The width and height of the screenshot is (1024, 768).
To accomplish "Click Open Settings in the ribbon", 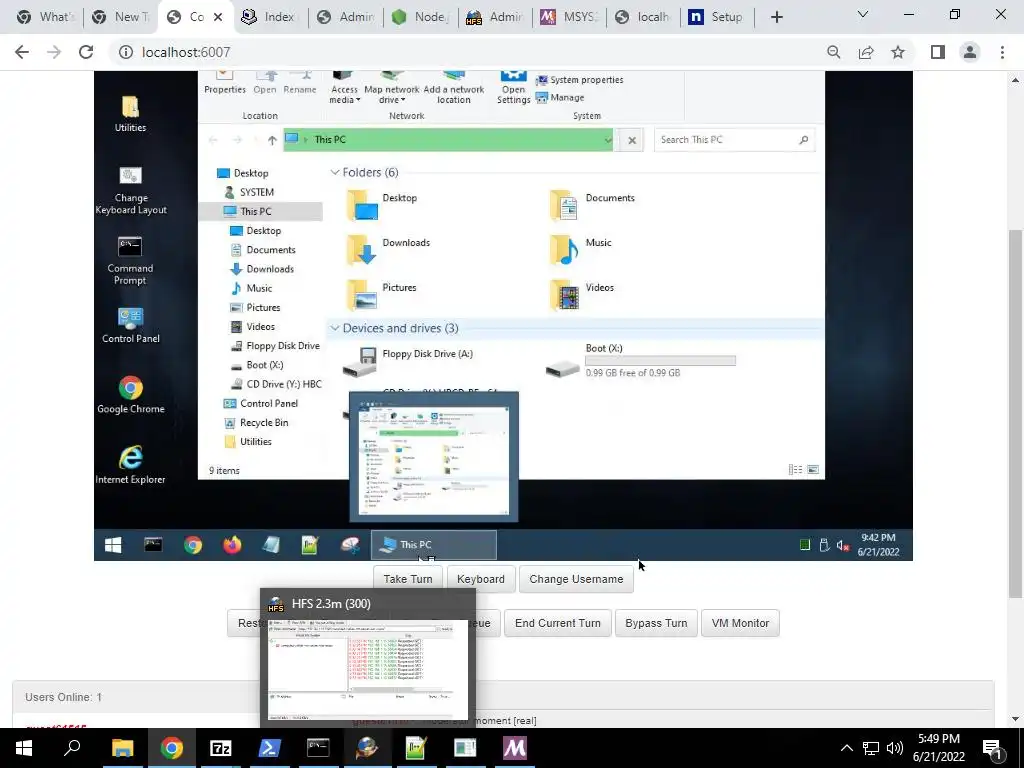I will pyautogui.click(x=513, y=88).
